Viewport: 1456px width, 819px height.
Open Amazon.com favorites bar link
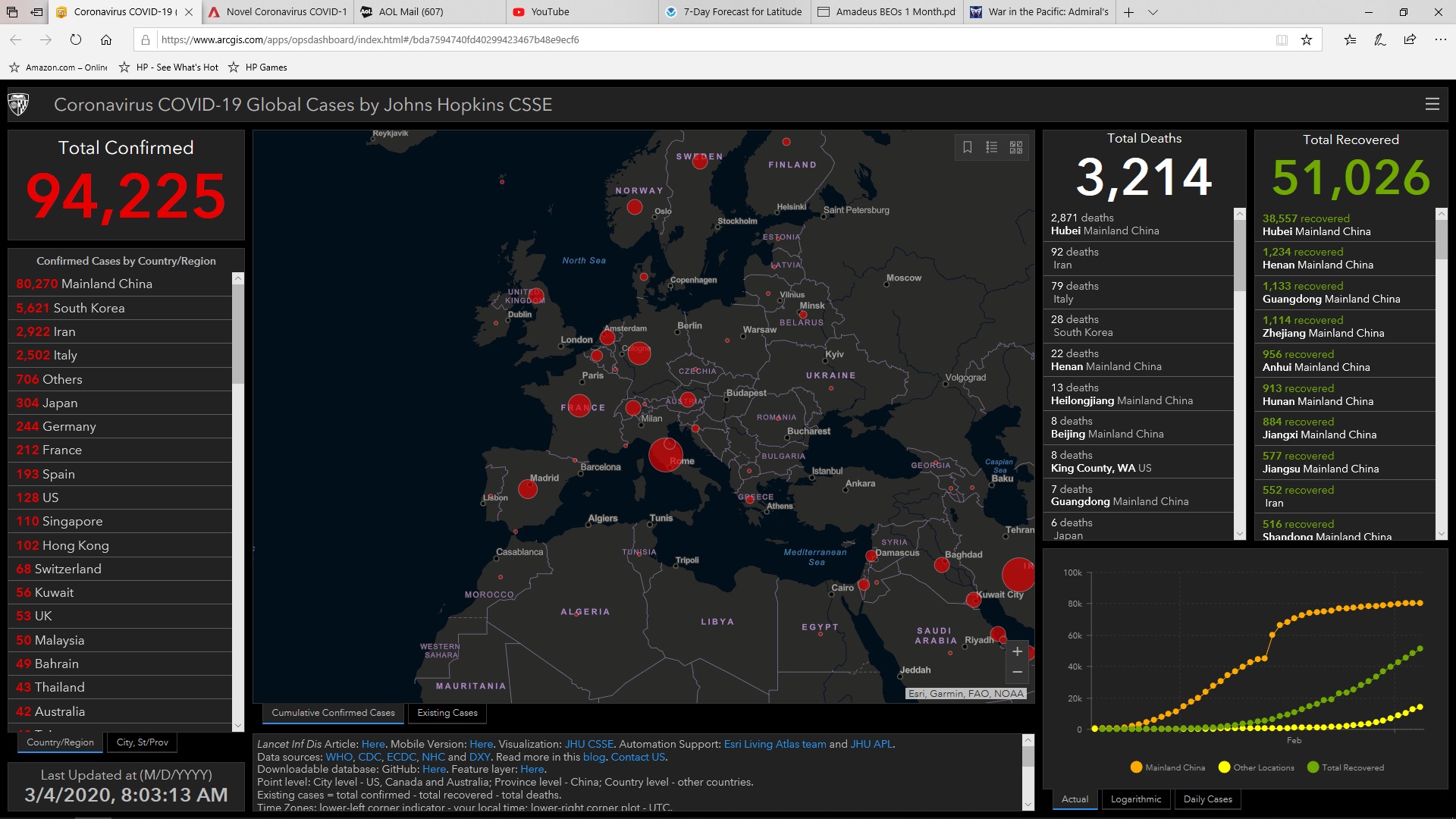pos(58,67)
